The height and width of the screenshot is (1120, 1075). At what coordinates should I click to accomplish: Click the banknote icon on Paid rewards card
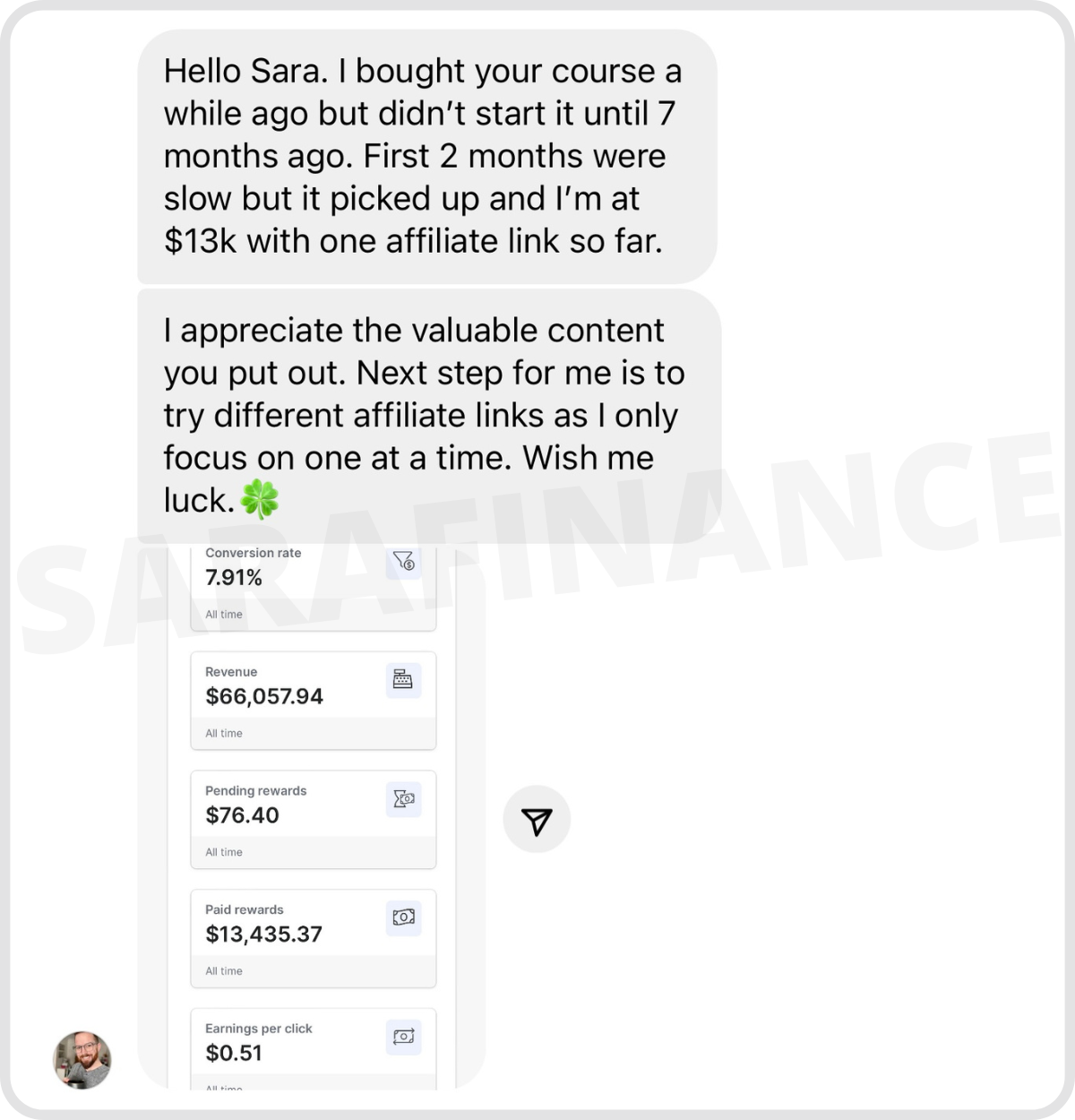coord(403,918)
